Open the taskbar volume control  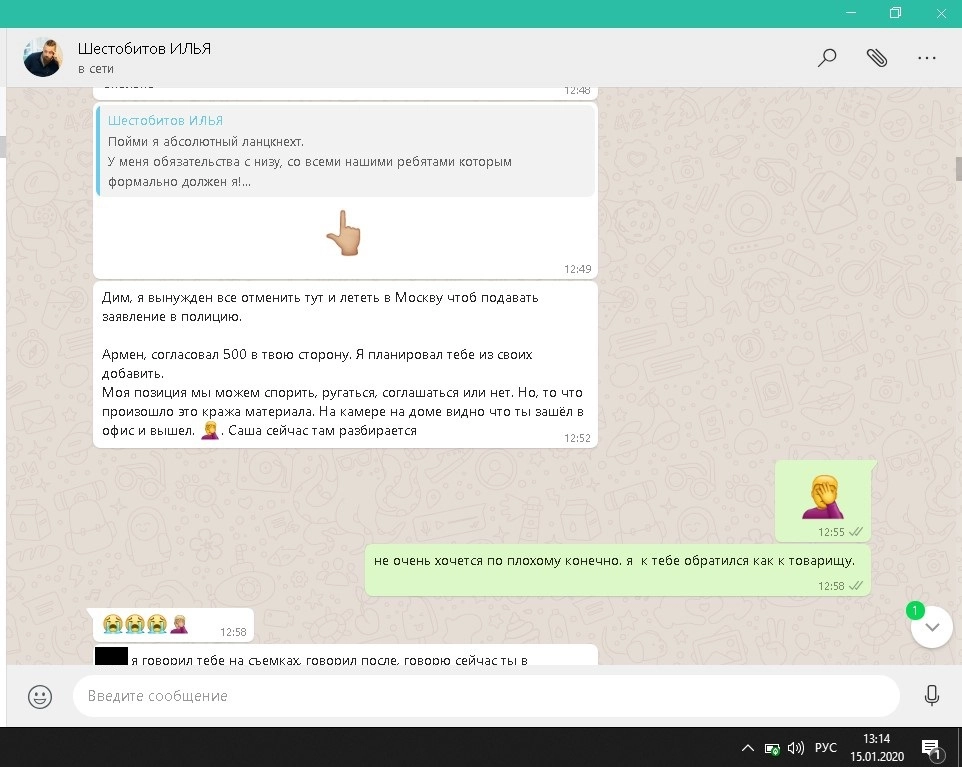click(x=796, y=747)
